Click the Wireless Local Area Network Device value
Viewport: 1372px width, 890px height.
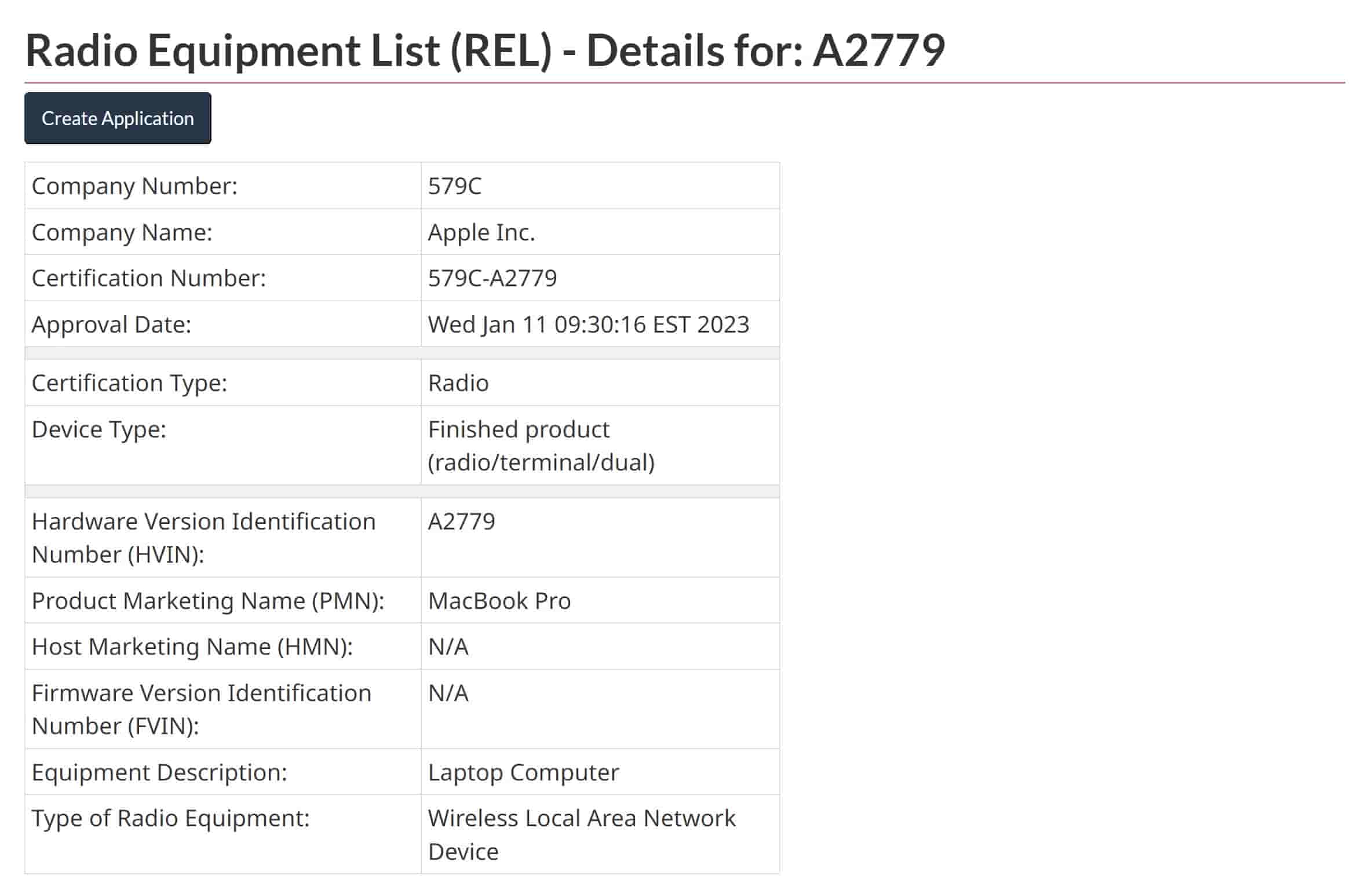[x=581, y=834]
